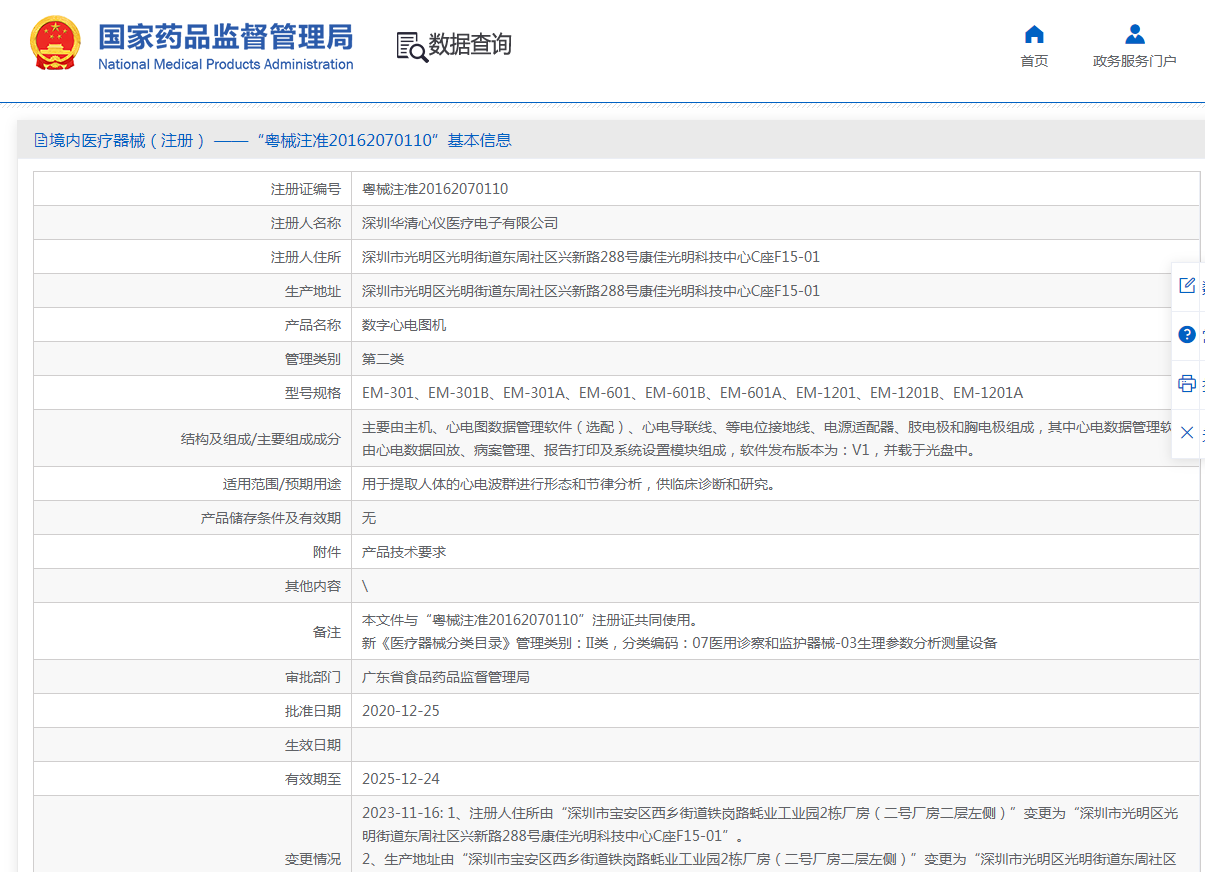Click approval date 2020-12-25
This screenshot has height=872, width=1205.
(401, 711)
